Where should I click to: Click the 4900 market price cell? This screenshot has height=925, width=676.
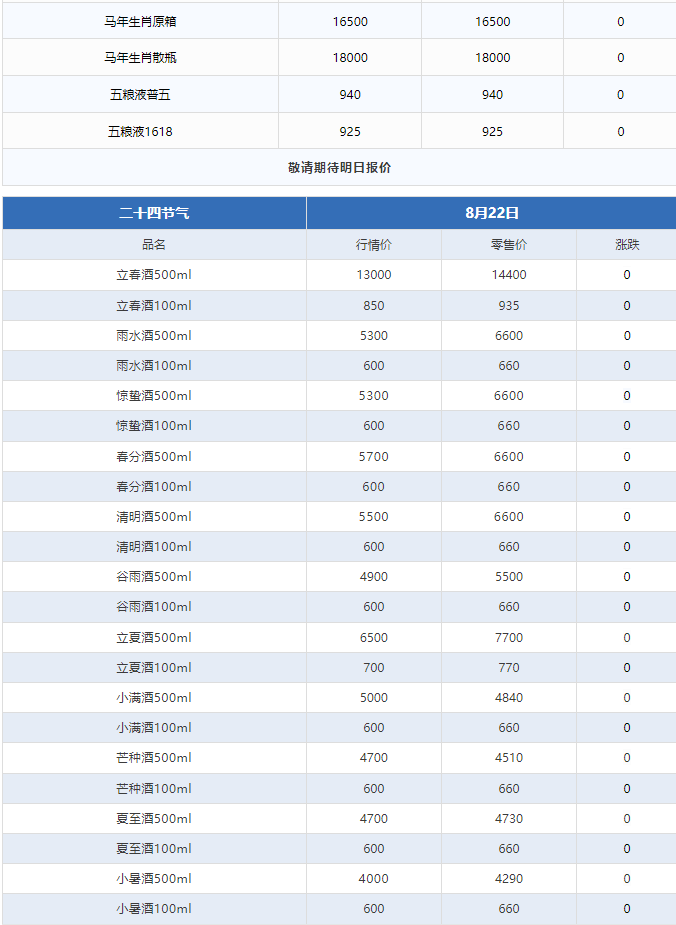coord(373,577)
